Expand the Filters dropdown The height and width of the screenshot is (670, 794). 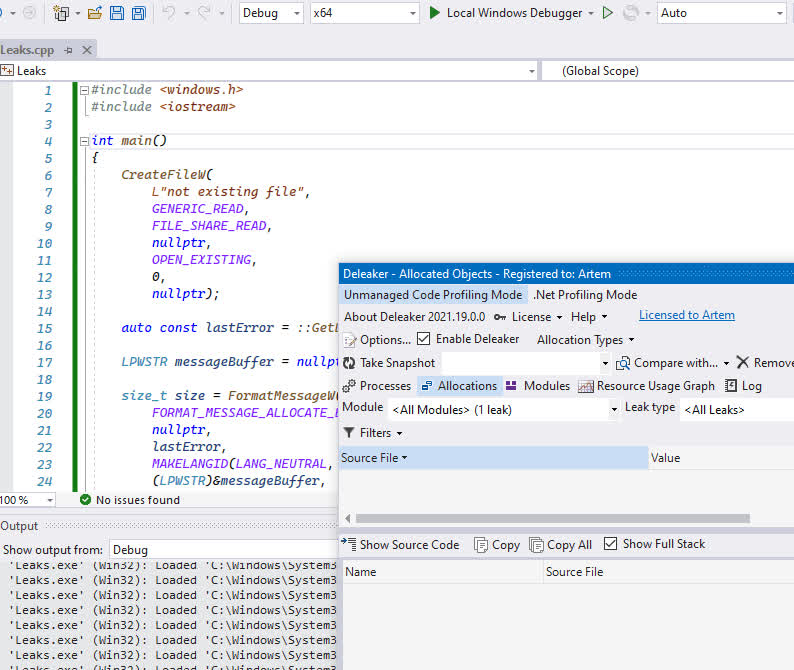click(x=374, y=433)
